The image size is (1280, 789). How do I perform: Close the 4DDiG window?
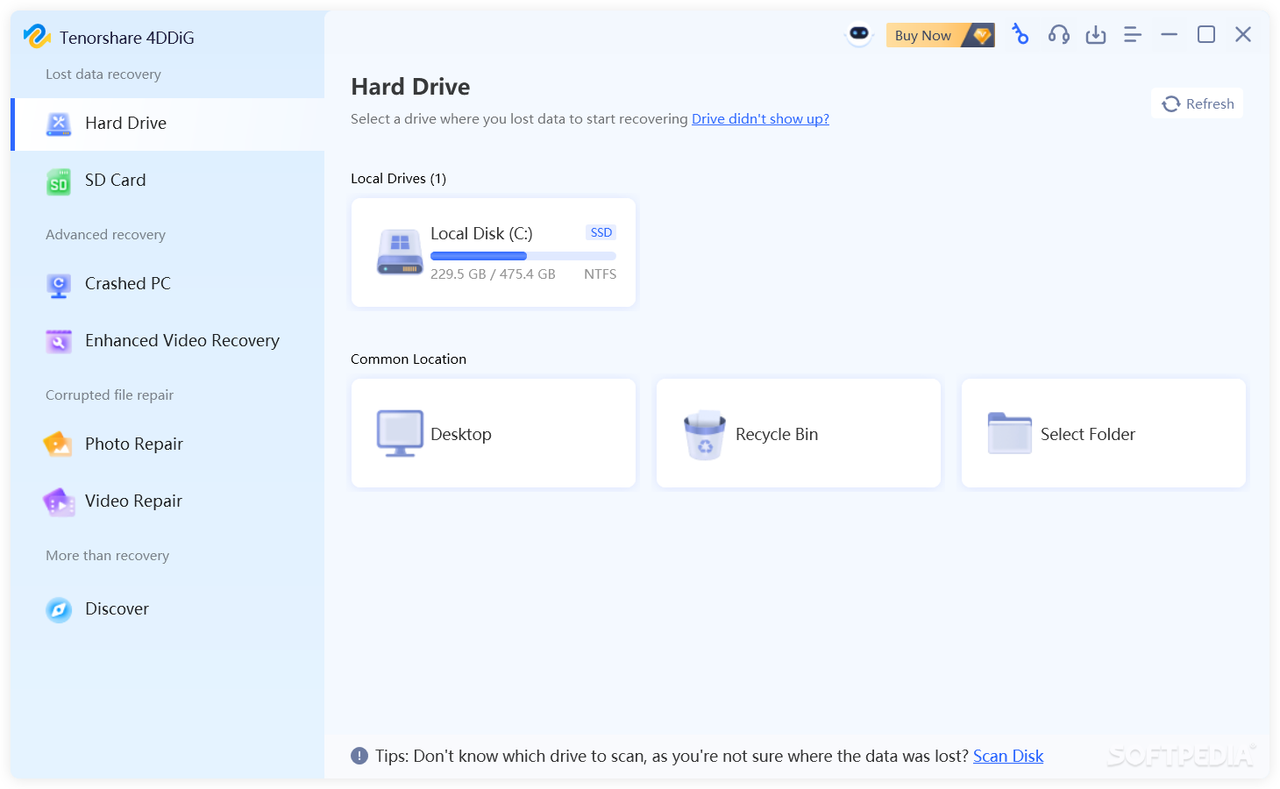coord(1243,35)
